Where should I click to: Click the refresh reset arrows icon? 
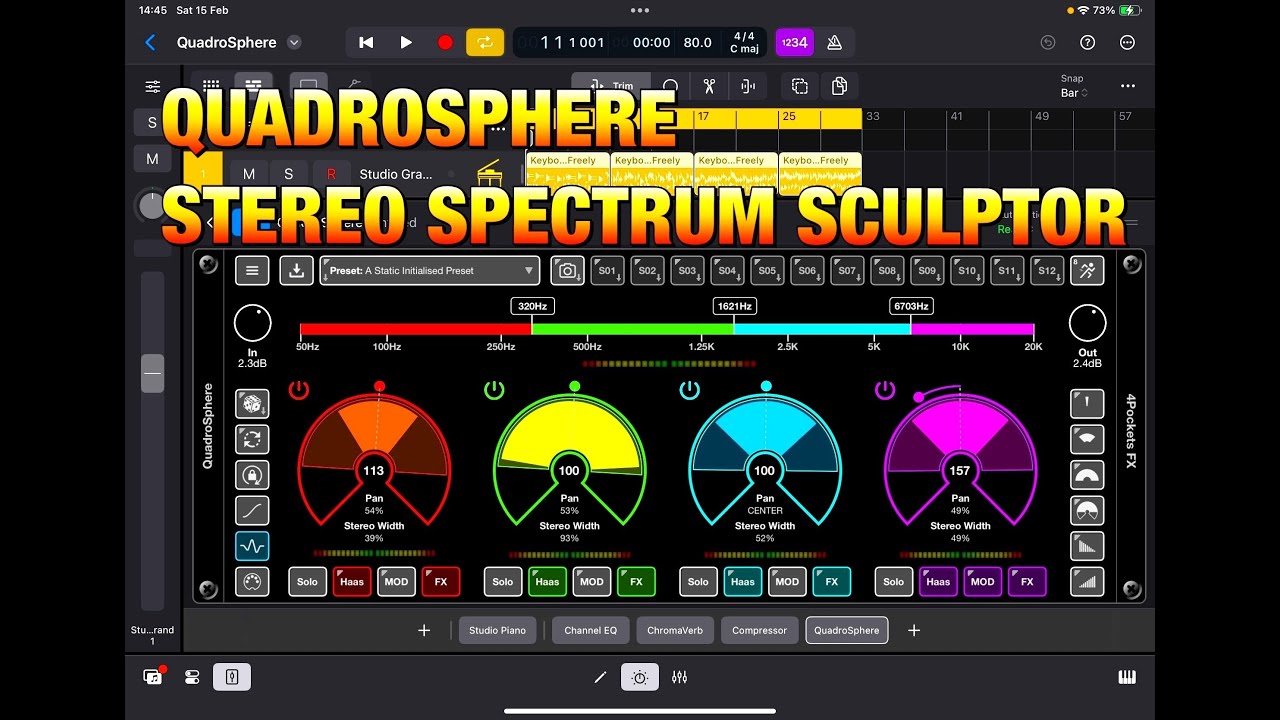coord(252,439)
